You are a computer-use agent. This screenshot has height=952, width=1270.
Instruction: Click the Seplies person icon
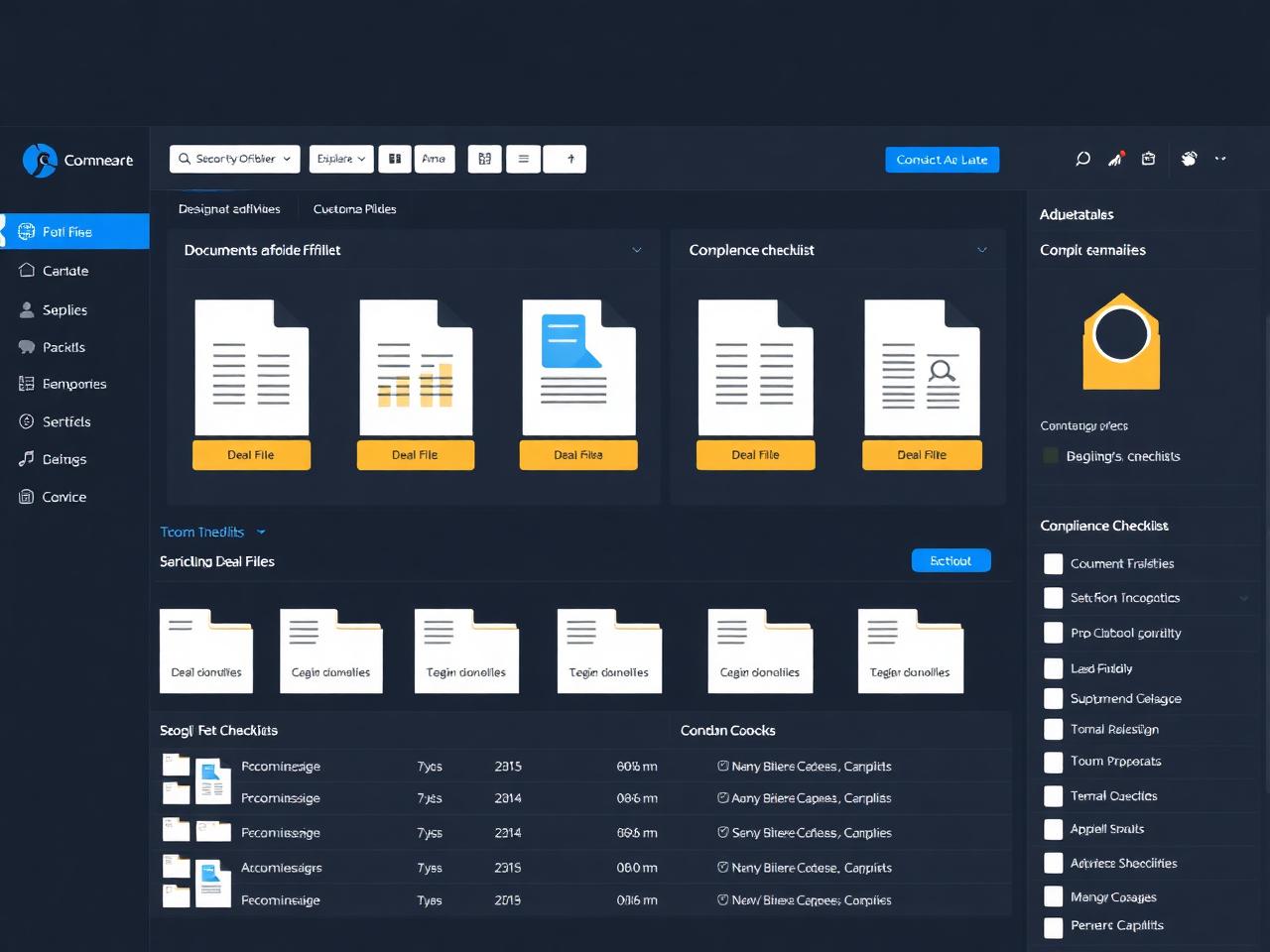27,309
